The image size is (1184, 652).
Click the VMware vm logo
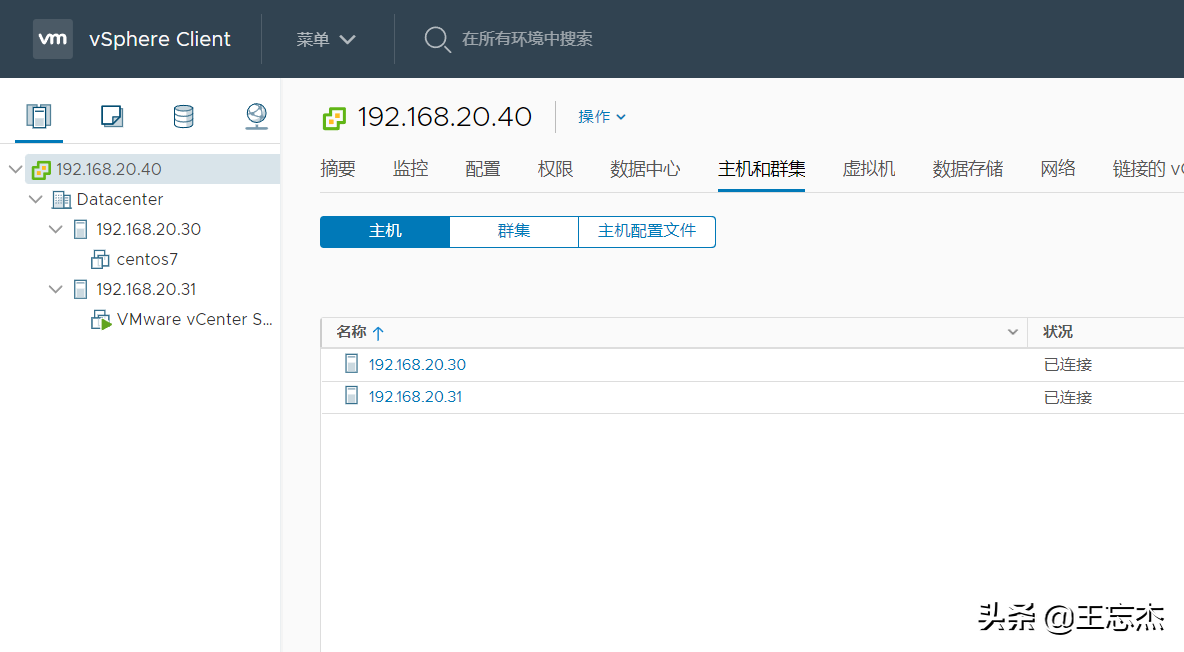pos(53,39)
